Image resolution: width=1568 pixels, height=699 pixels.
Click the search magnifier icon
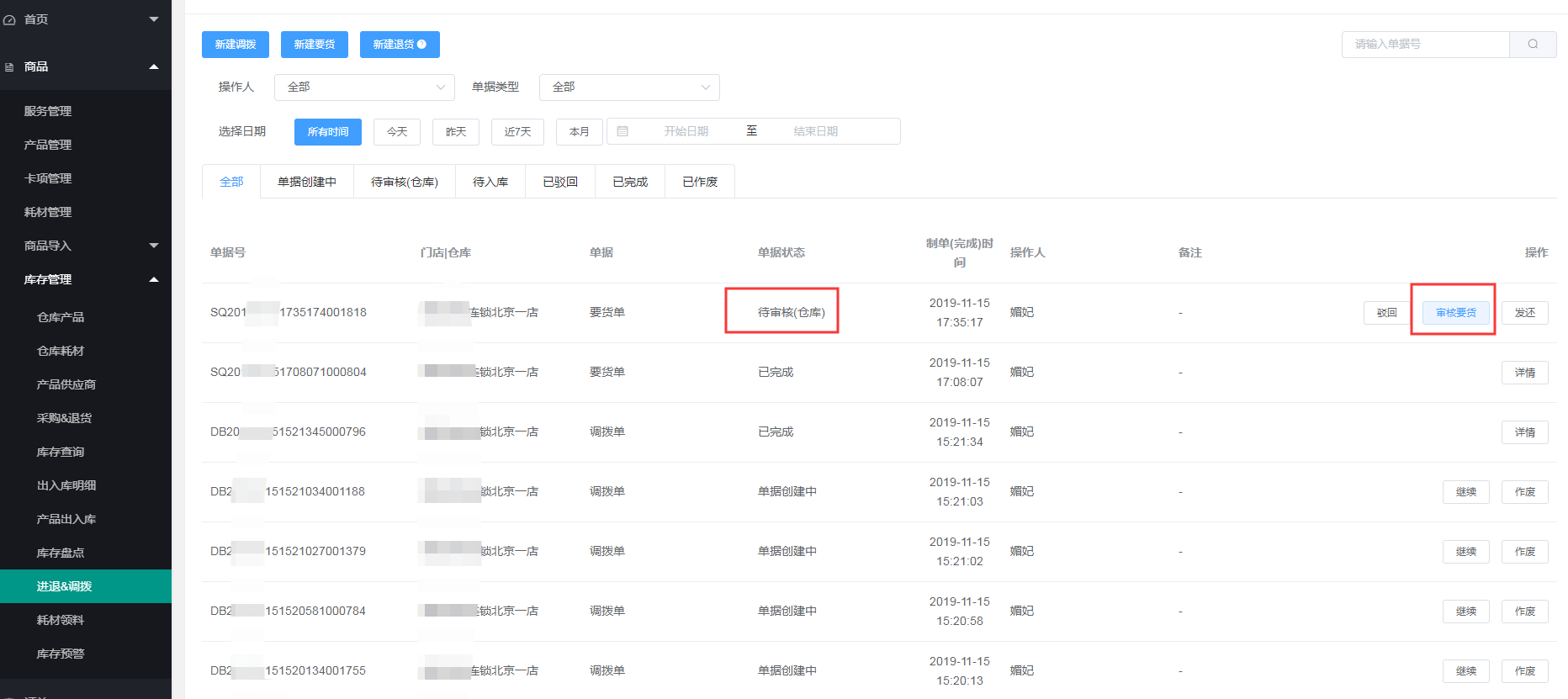1533,45
